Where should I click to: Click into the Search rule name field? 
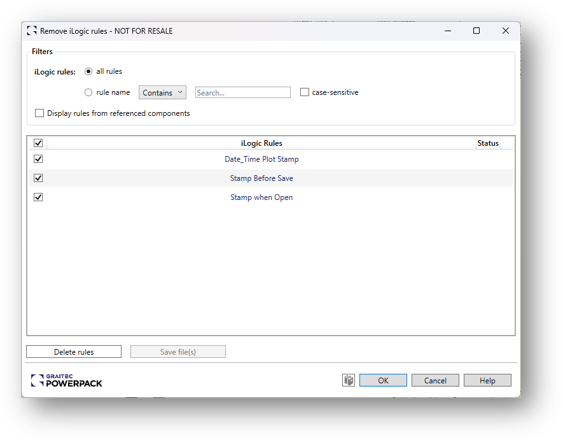click(243, 93)
